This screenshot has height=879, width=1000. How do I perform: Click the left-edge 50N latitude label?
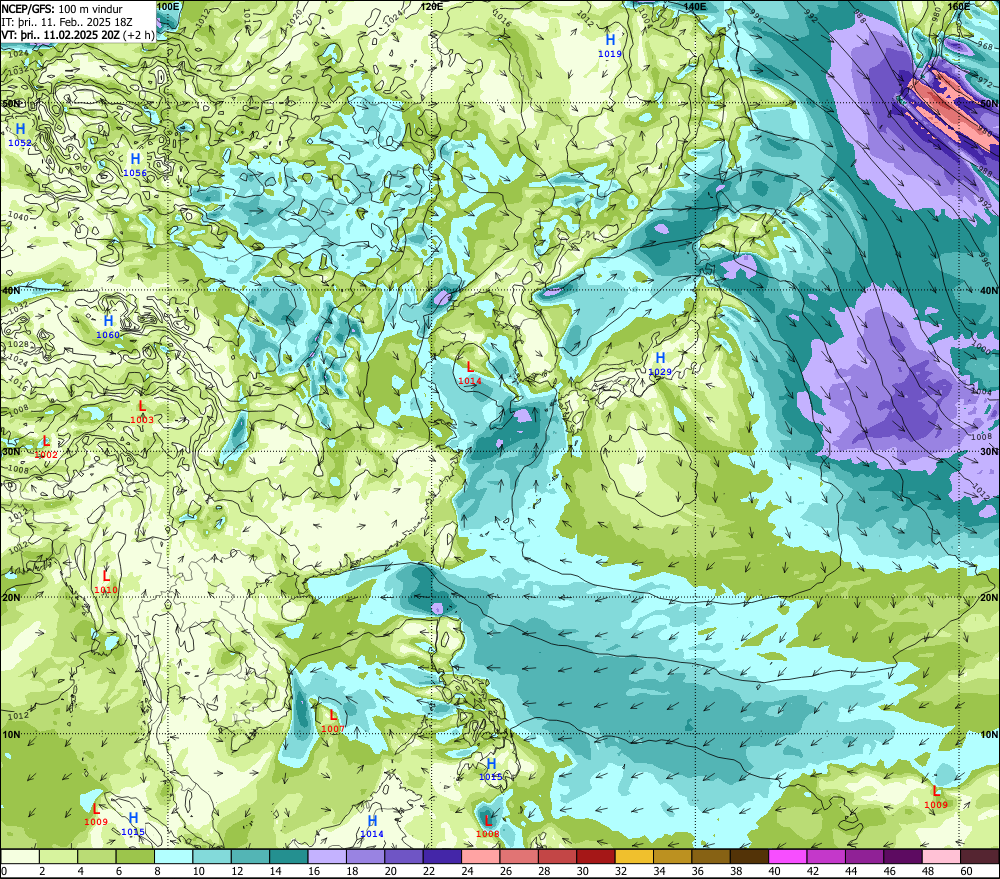10,103
